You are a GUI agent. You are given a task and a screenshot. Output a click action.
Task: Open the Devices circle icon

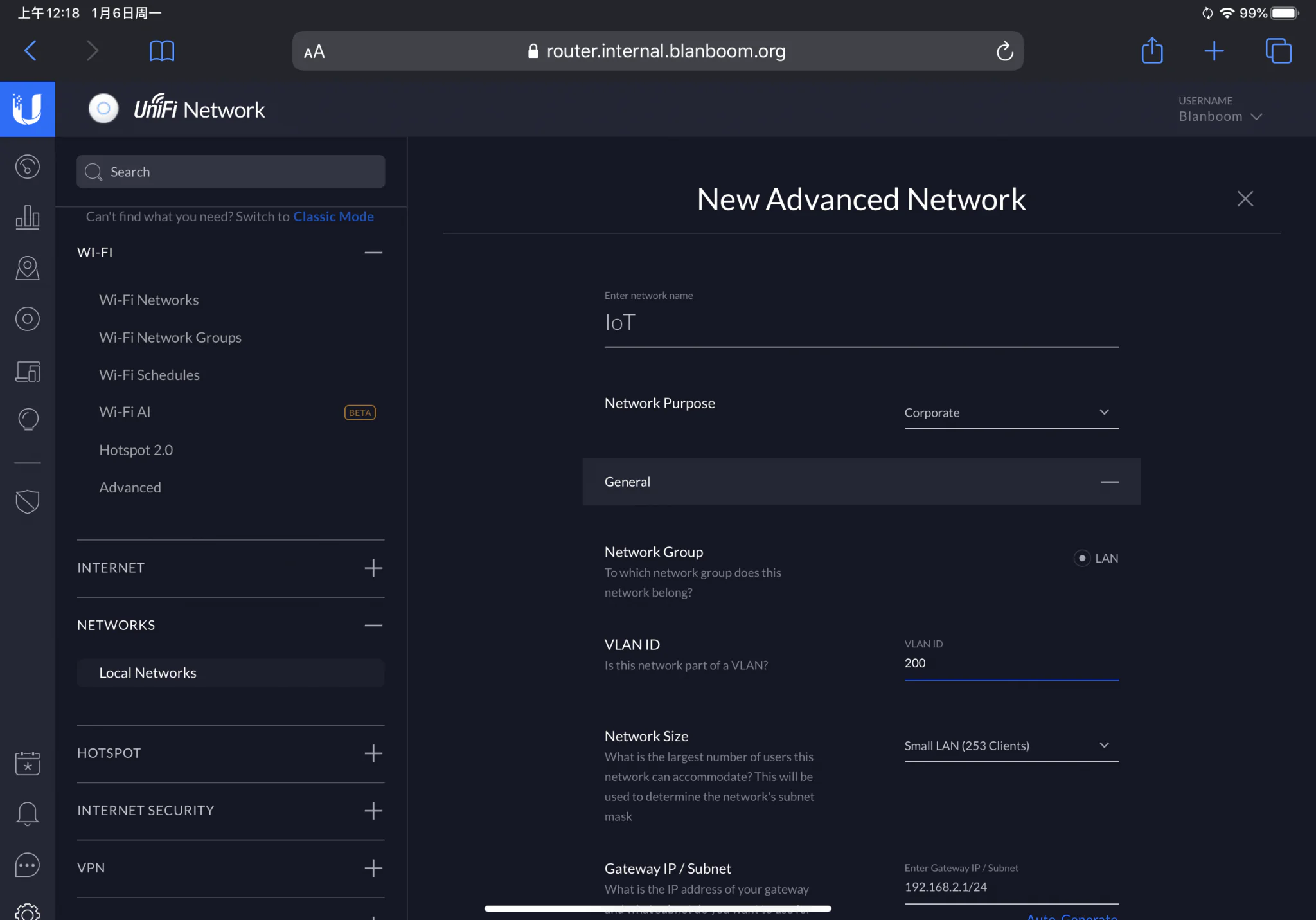point(28,319)
